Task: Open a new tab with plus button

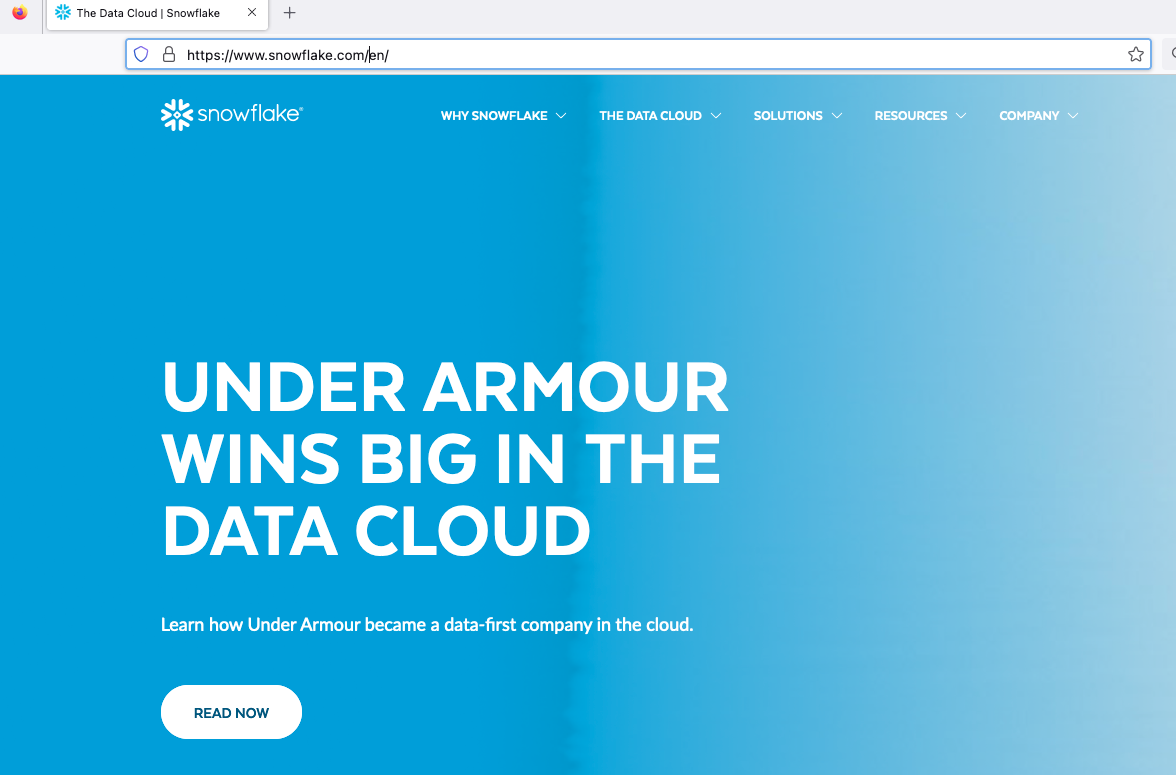Action: click(290, 13)
